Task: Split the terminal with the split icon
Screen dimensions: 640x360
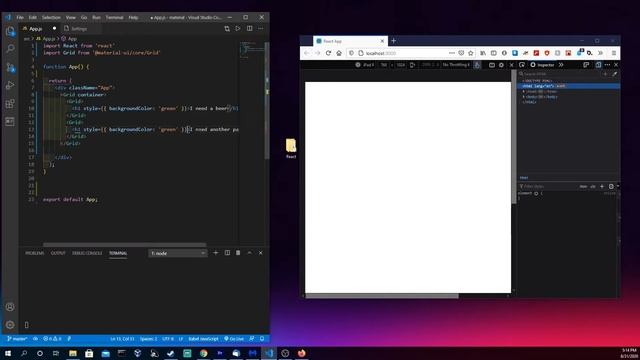Action: (x=227, y=253)
